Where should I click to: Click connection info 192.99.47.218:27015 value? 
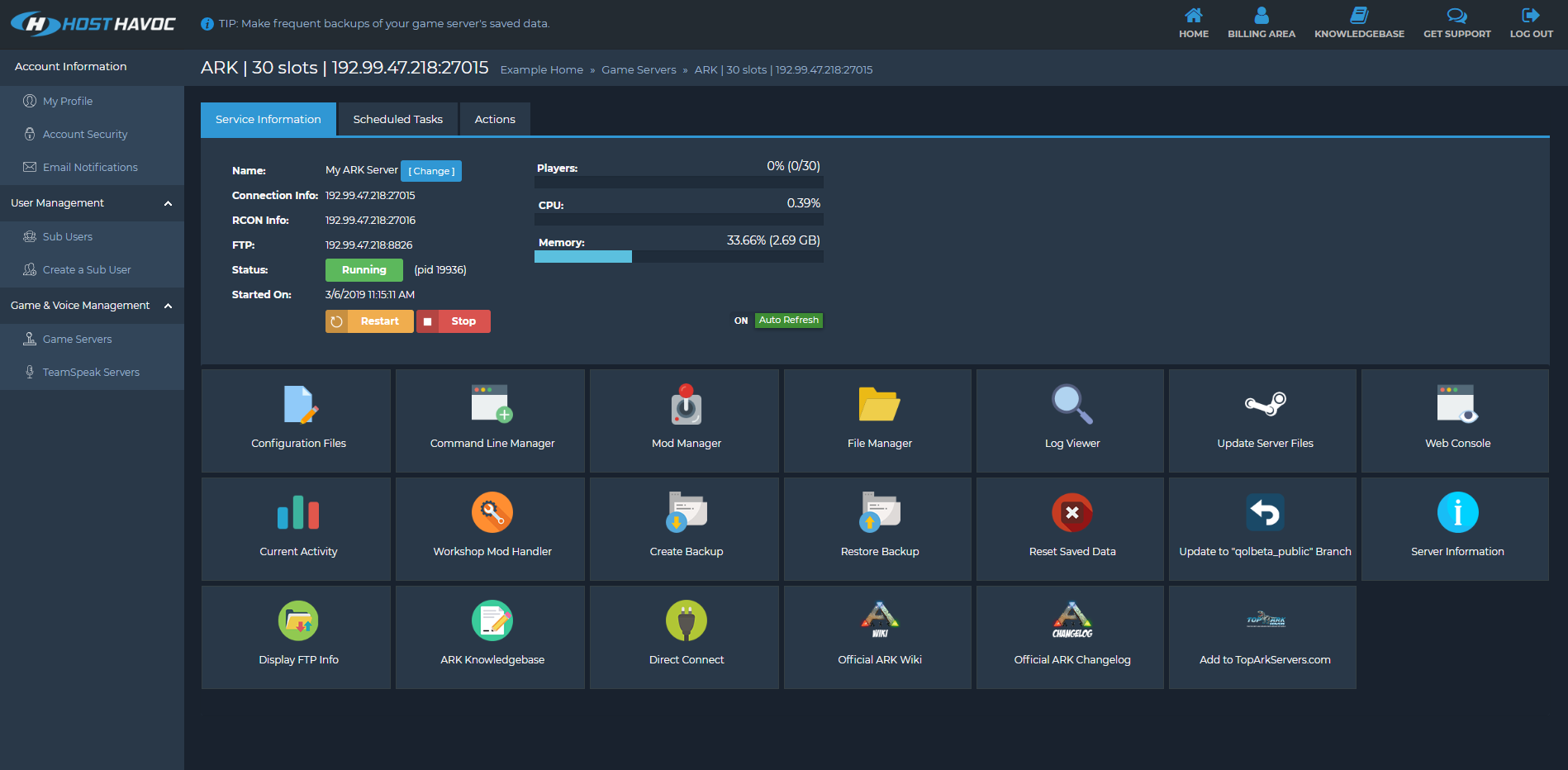pos(370,196)
